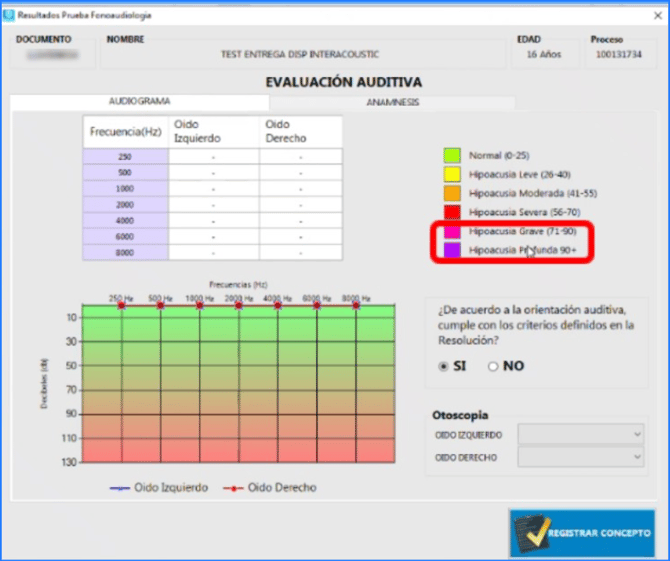Switch to the Anamnesis tab
Screen dimensions: 670x561
[391, 102]
